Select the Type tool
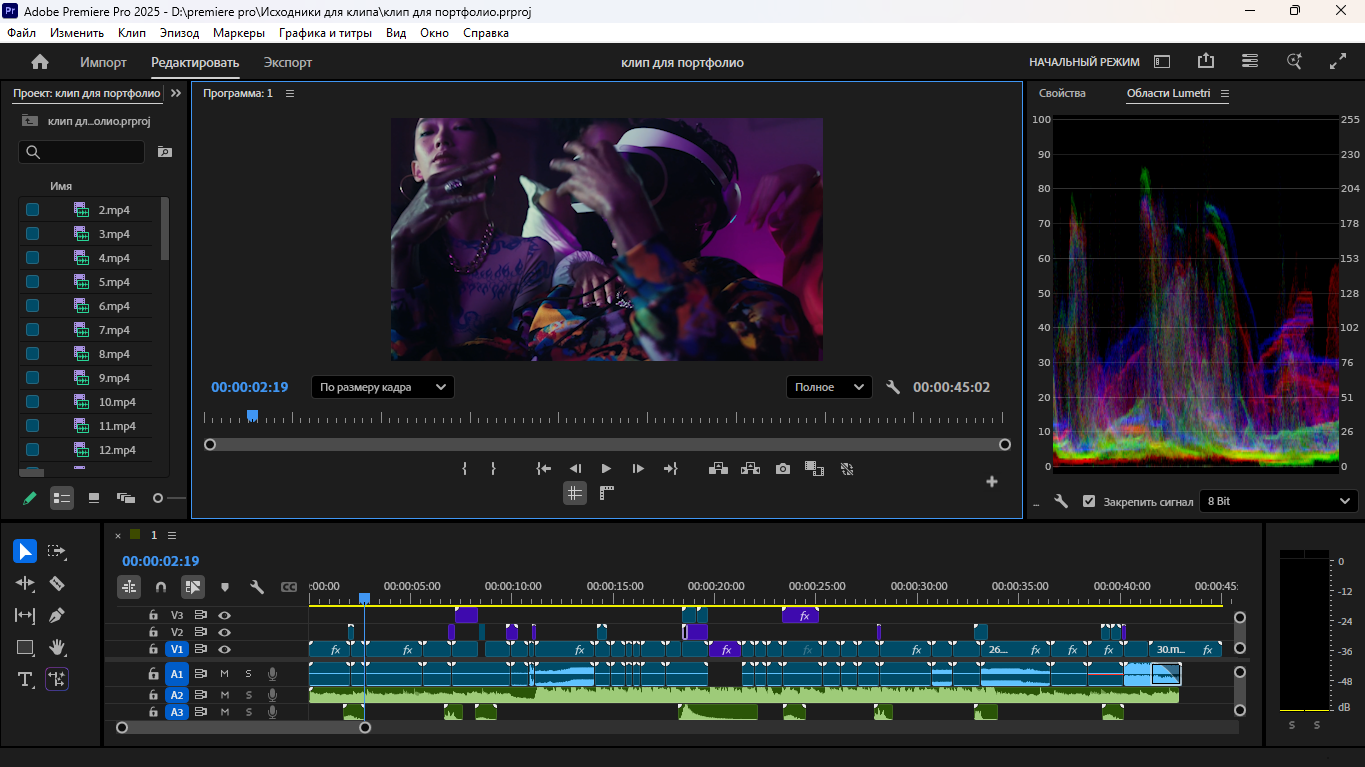Viewport: 1365px width, 767px height. [25, 679]
